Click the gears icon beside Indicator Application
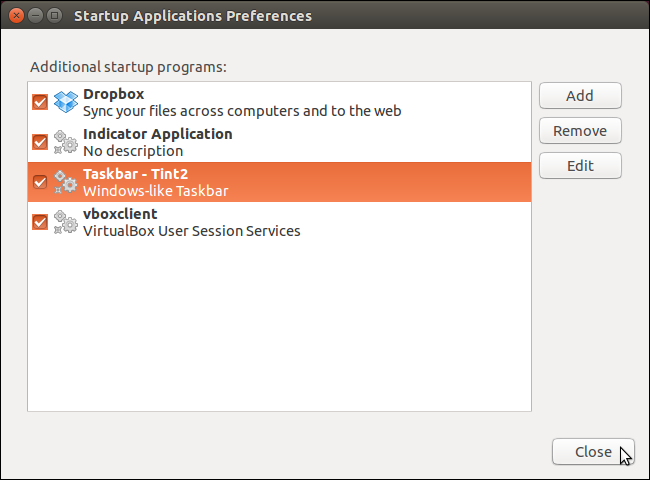This screenshot has height=480, width=650. [x=65, y=142]
